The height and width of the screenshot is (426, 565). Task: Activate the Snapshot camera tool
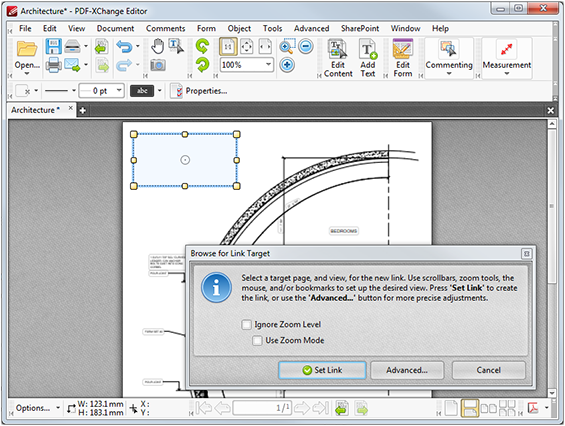(x=158, y=65)
